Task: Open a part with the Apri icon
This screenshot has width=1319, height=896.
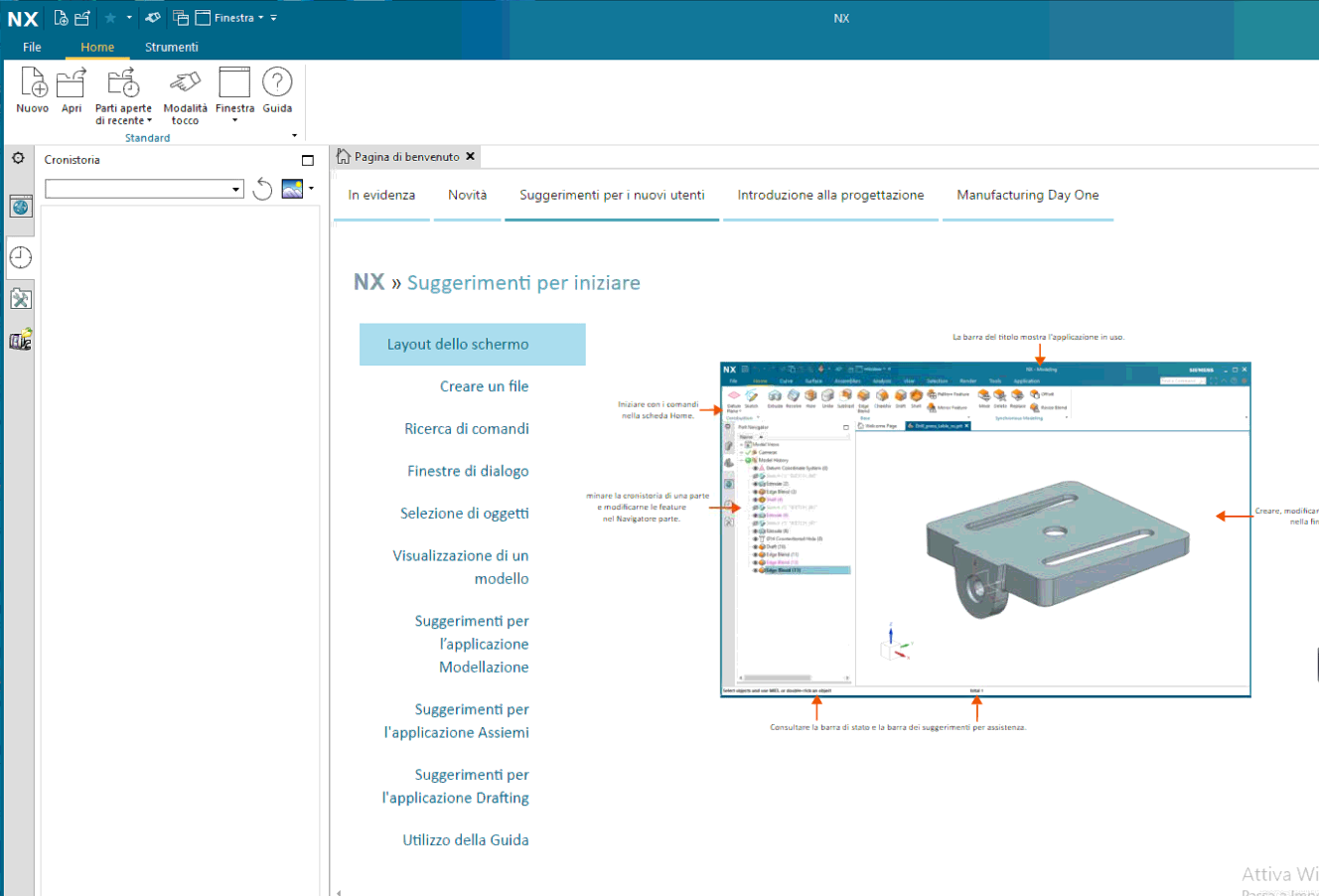Action: click(72, 90)
